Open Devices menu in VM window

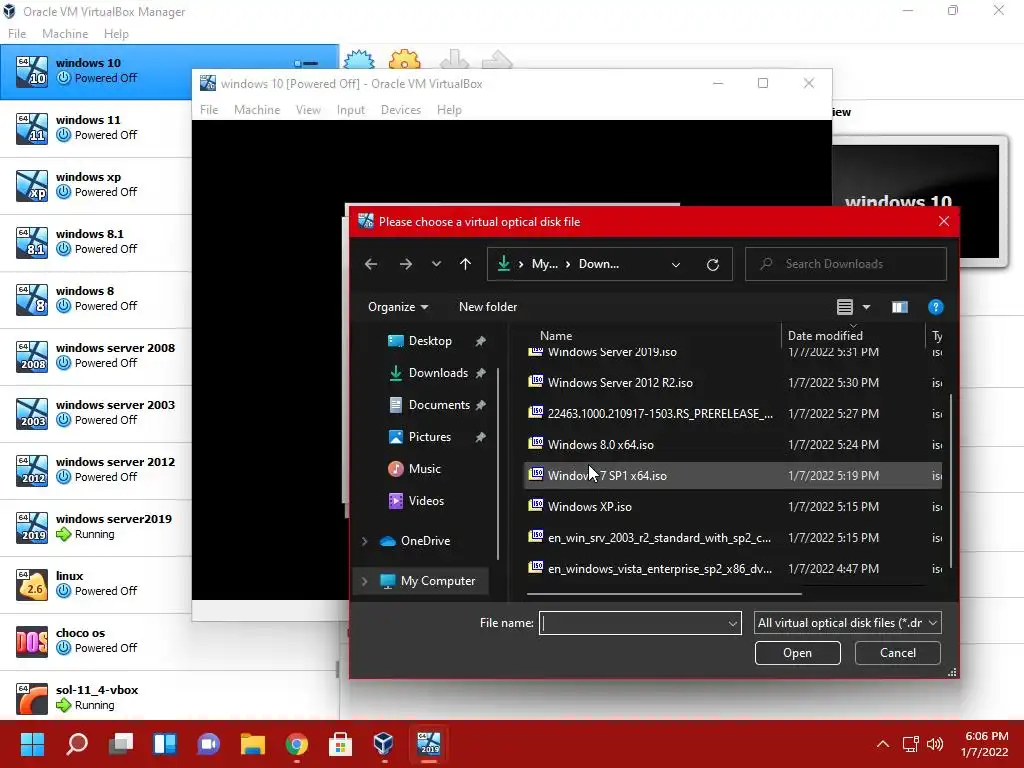[x=400, y=110]
